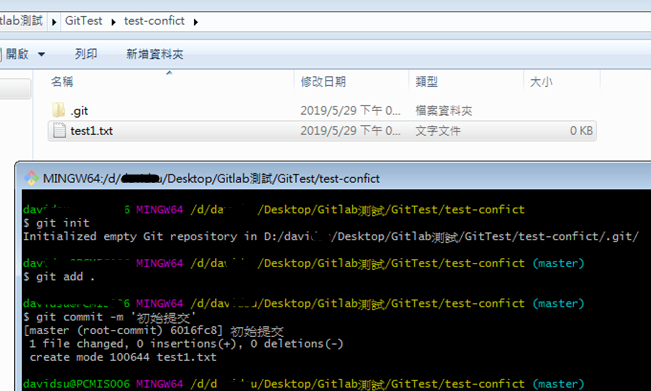Viewport: 651px width, 391px height.
Task: Click the 文字文件 type cell
Action: [438, 131]
